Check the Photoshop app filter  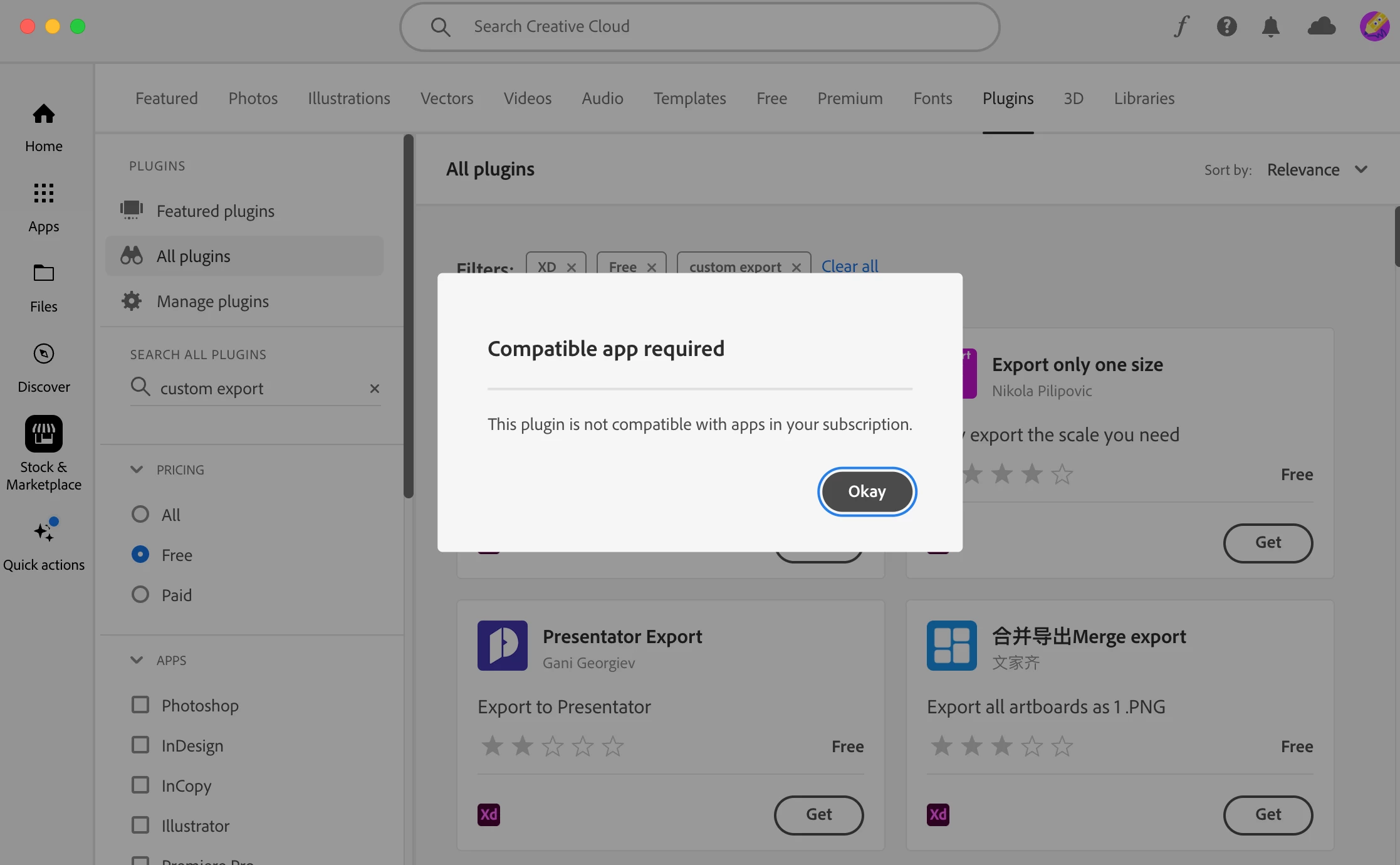[x=140, y=705]
